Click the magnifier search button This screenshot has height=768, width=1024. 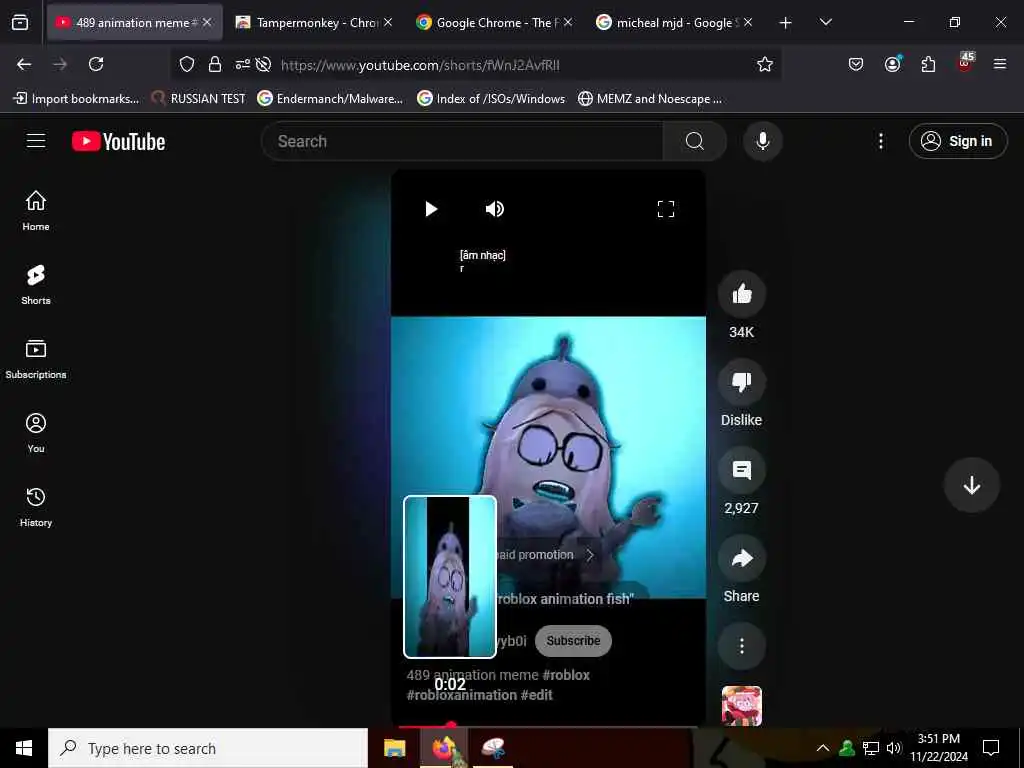[x=695, y=141]
